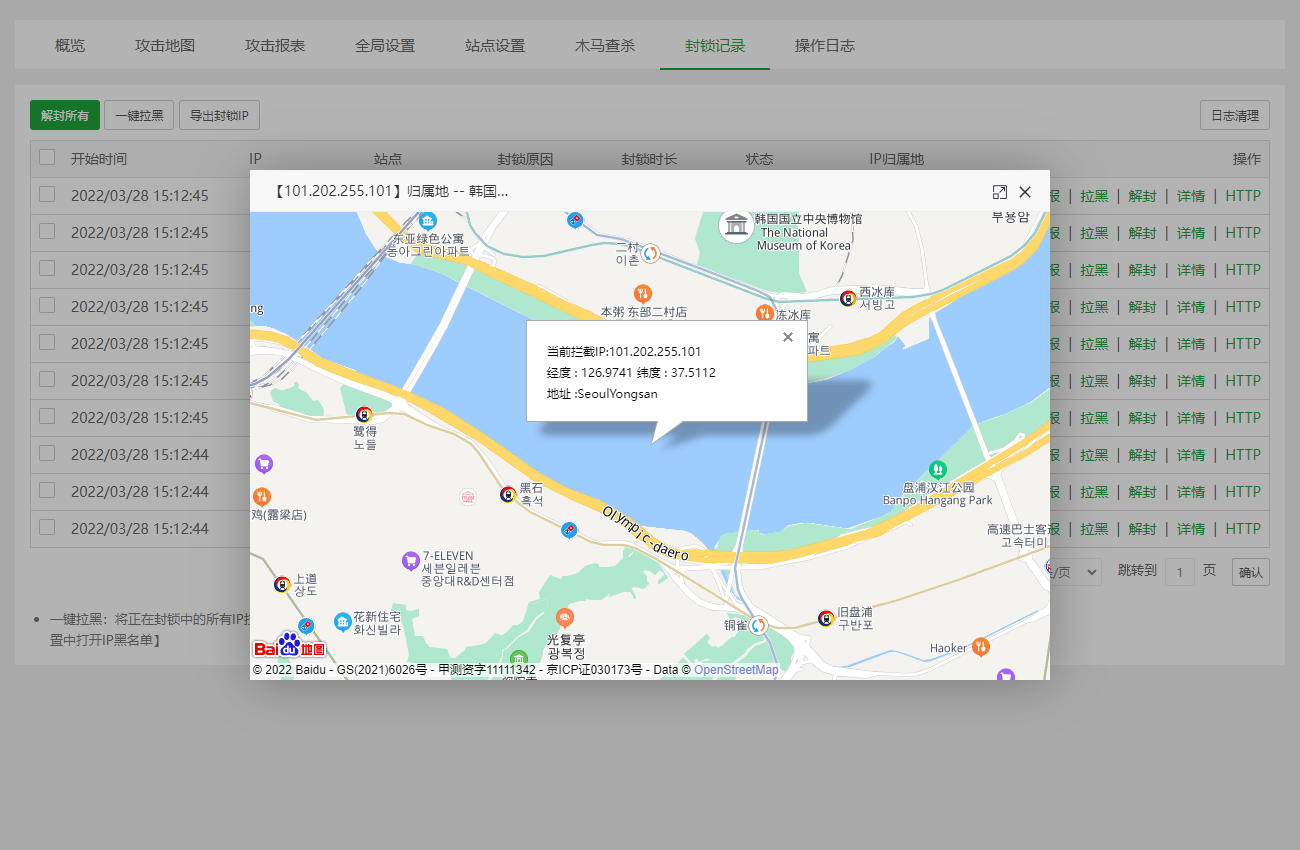
Task: Maximize the IP location map popup
Action: point(999,192)
